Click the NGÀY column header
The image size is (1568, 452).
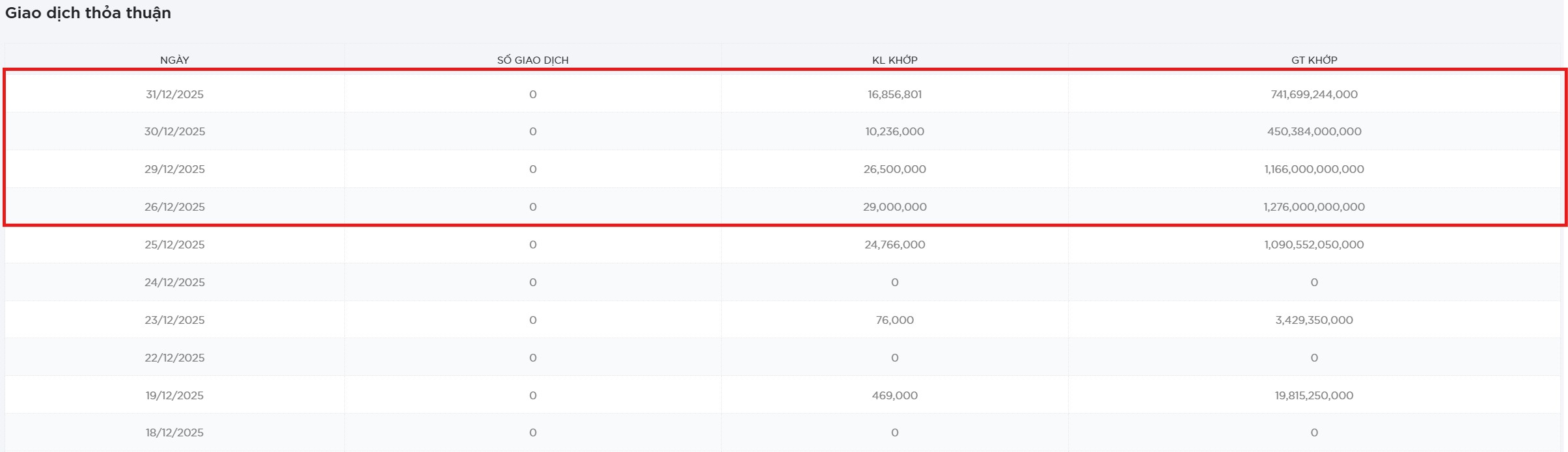174,60
